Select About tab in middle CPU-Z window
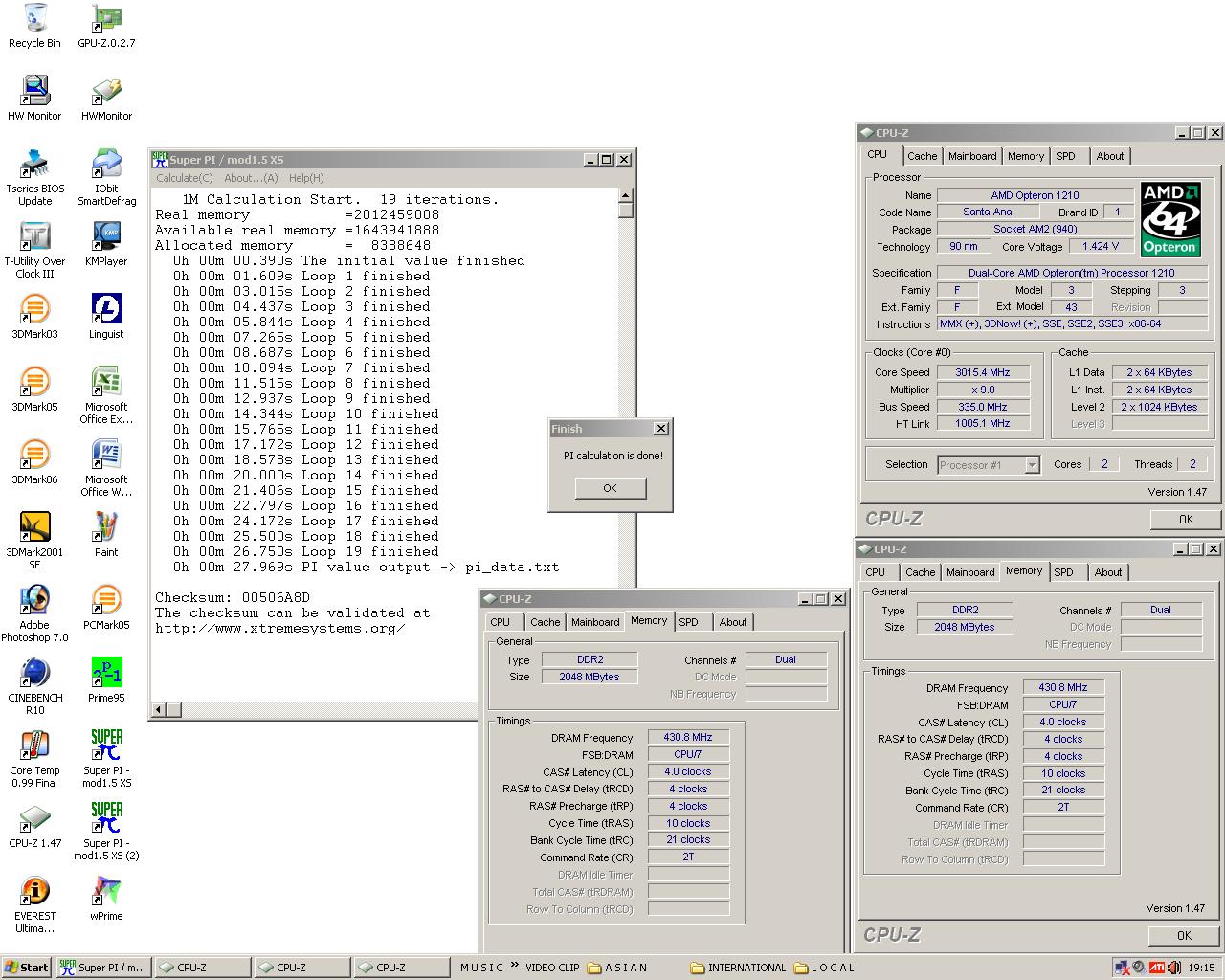 [733, 622]
